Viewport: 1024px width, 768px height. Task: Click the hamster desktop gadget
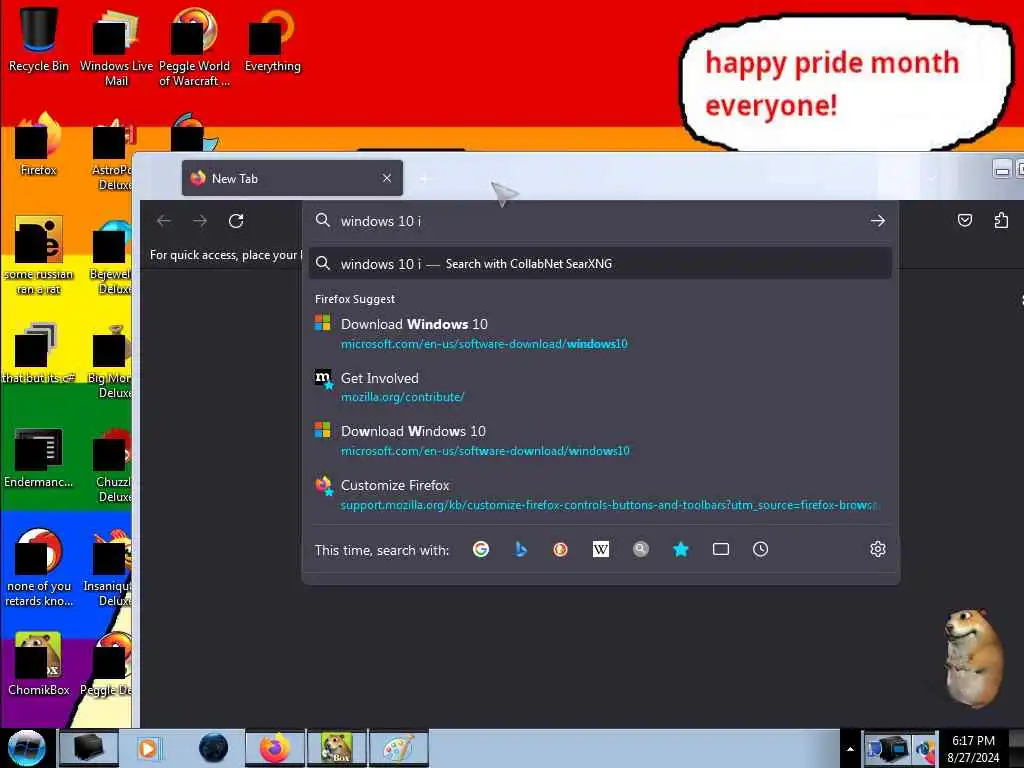(x=974, y=658)
